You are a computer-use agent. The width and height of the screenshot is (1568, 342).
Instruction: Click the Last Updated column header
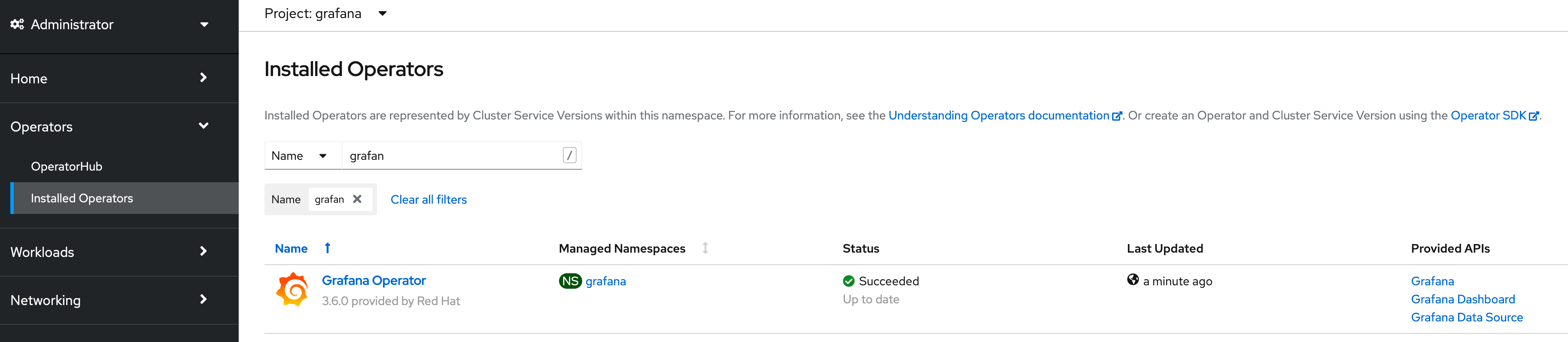(x=1164, y=248)
